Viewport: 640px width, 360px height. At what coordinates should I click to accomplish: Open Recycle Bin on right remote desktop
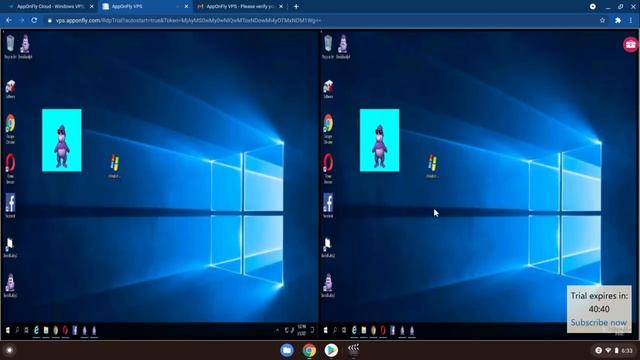pos(328,47)
